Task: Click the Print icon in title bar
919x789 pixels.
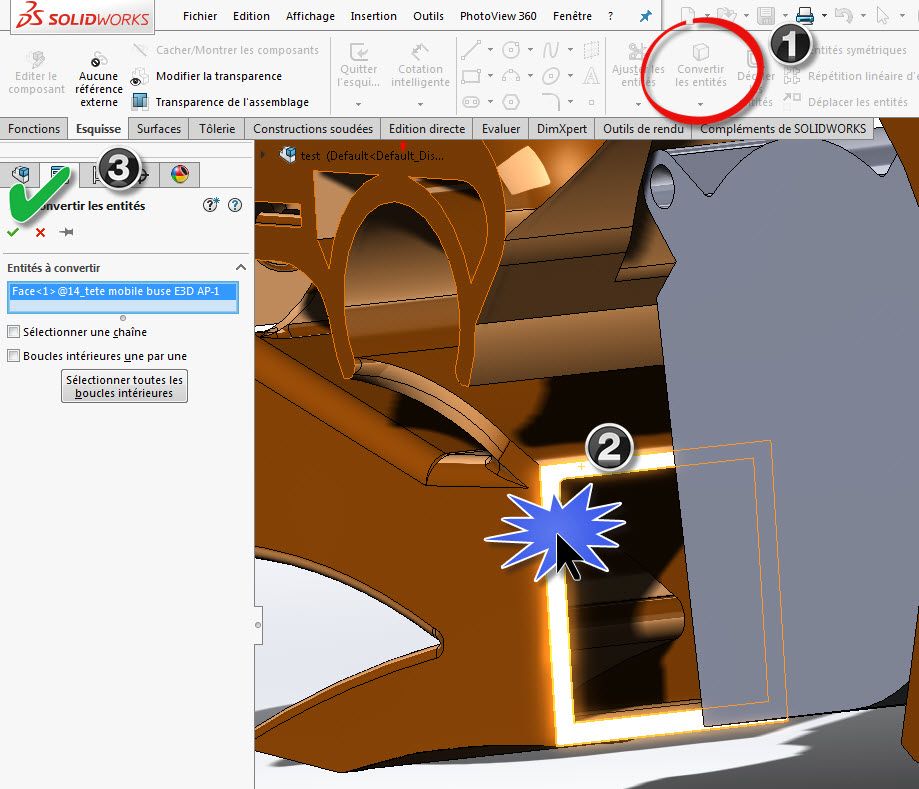Action: (805, 15)
